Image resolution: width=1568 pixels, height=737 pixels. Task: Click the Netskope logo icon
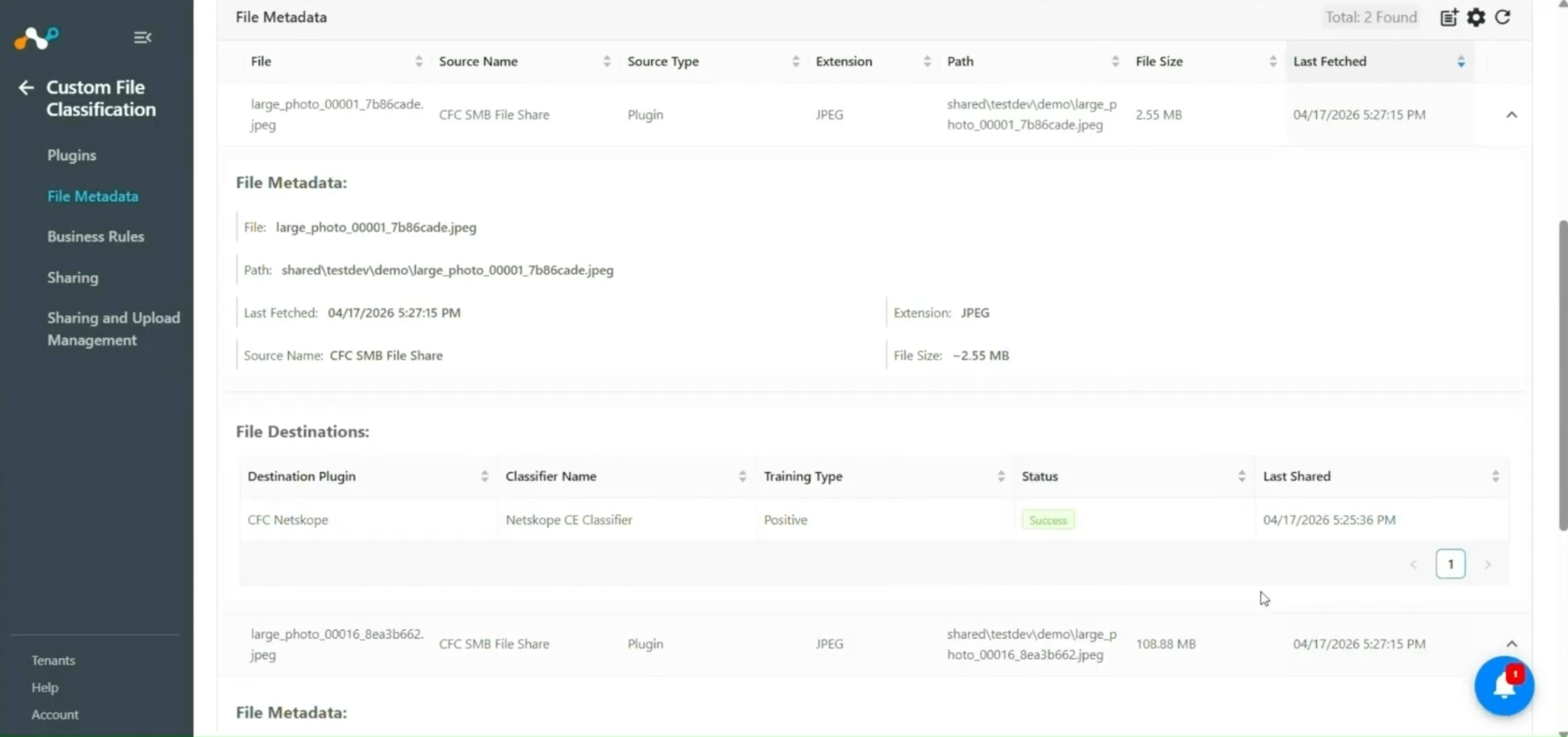36,38
